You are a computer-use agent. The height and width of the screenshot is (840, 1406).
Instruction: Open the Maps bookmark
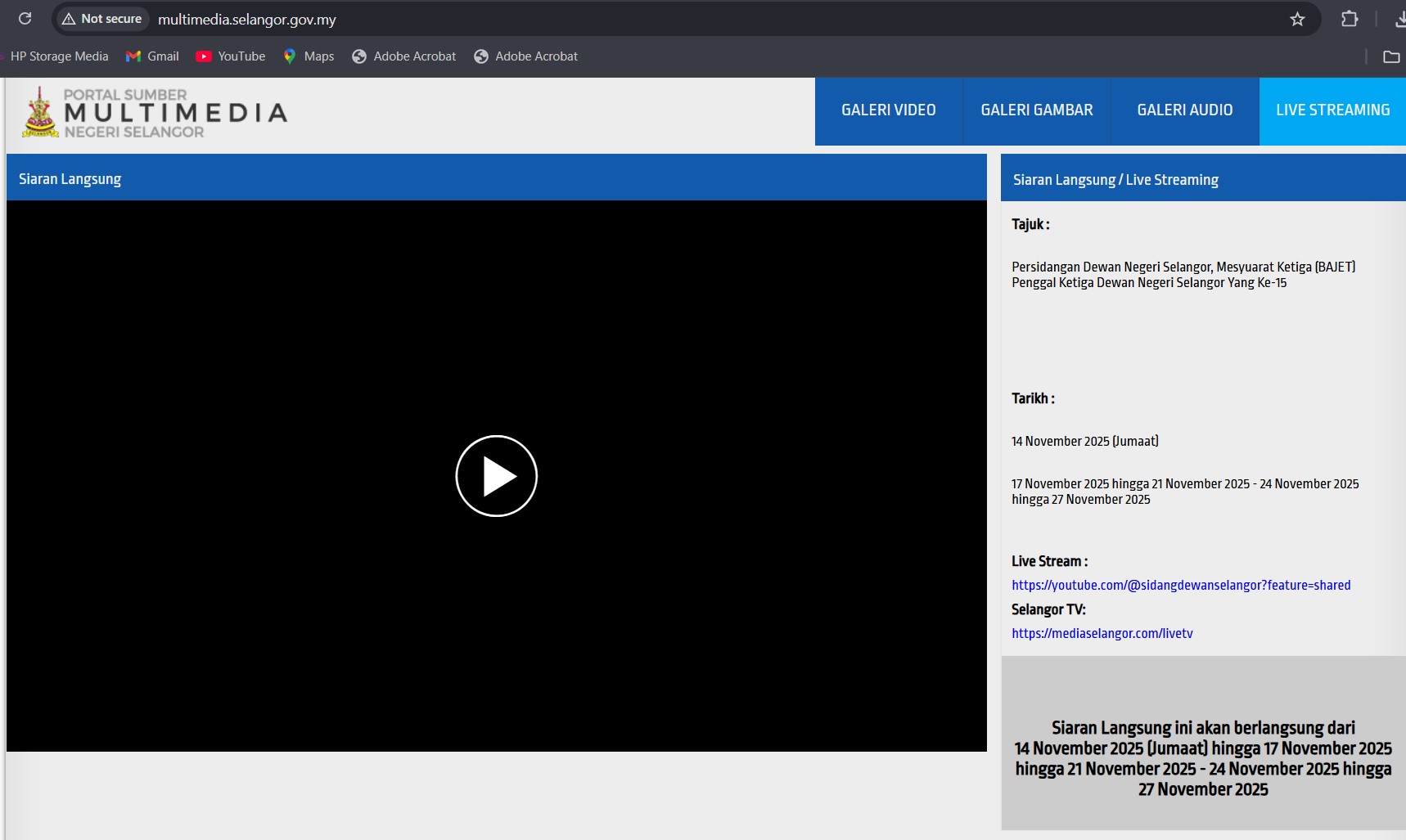click(309, 56)
